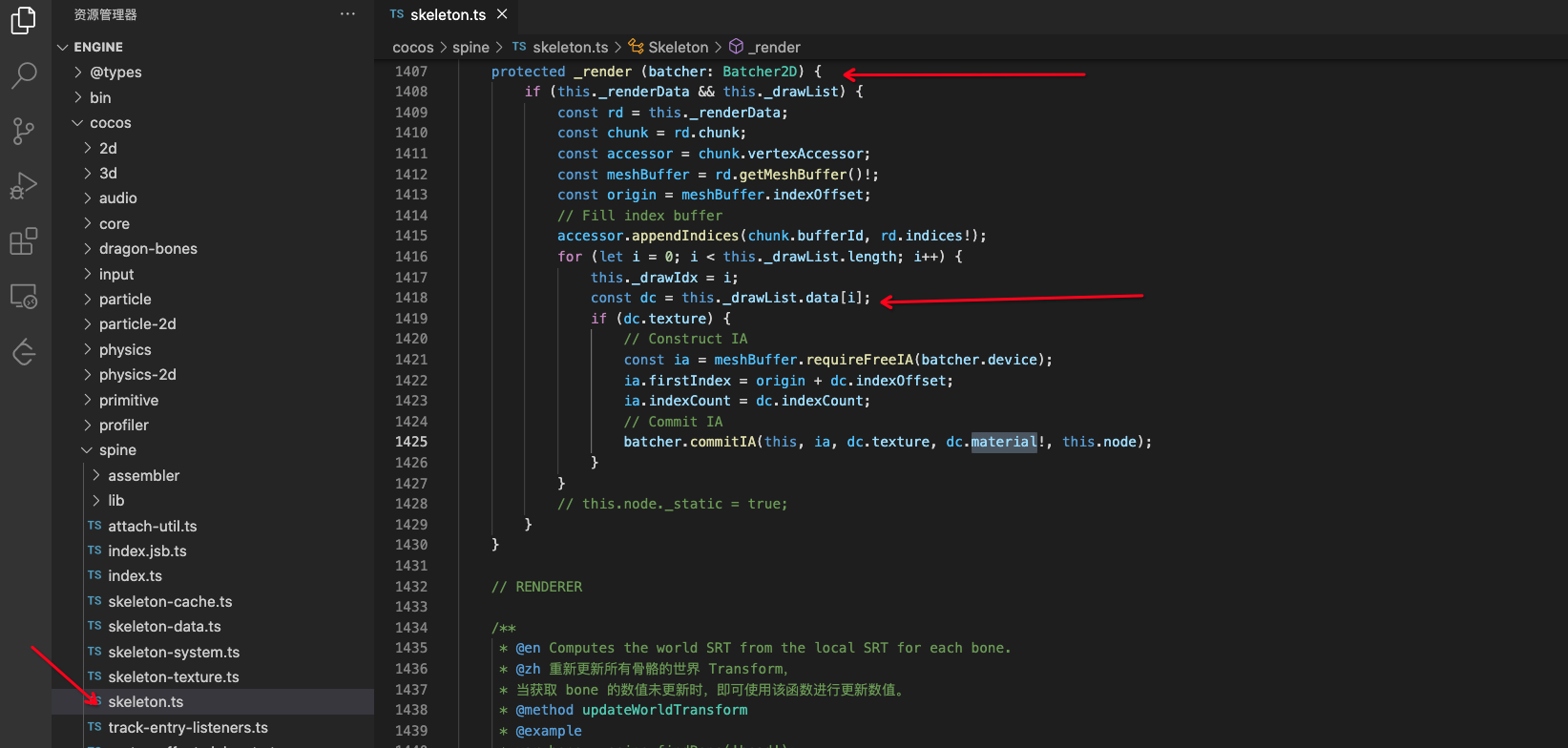Expand the particle folder
This screenshot has width=1568, height=748.
(x=88, y=300)
